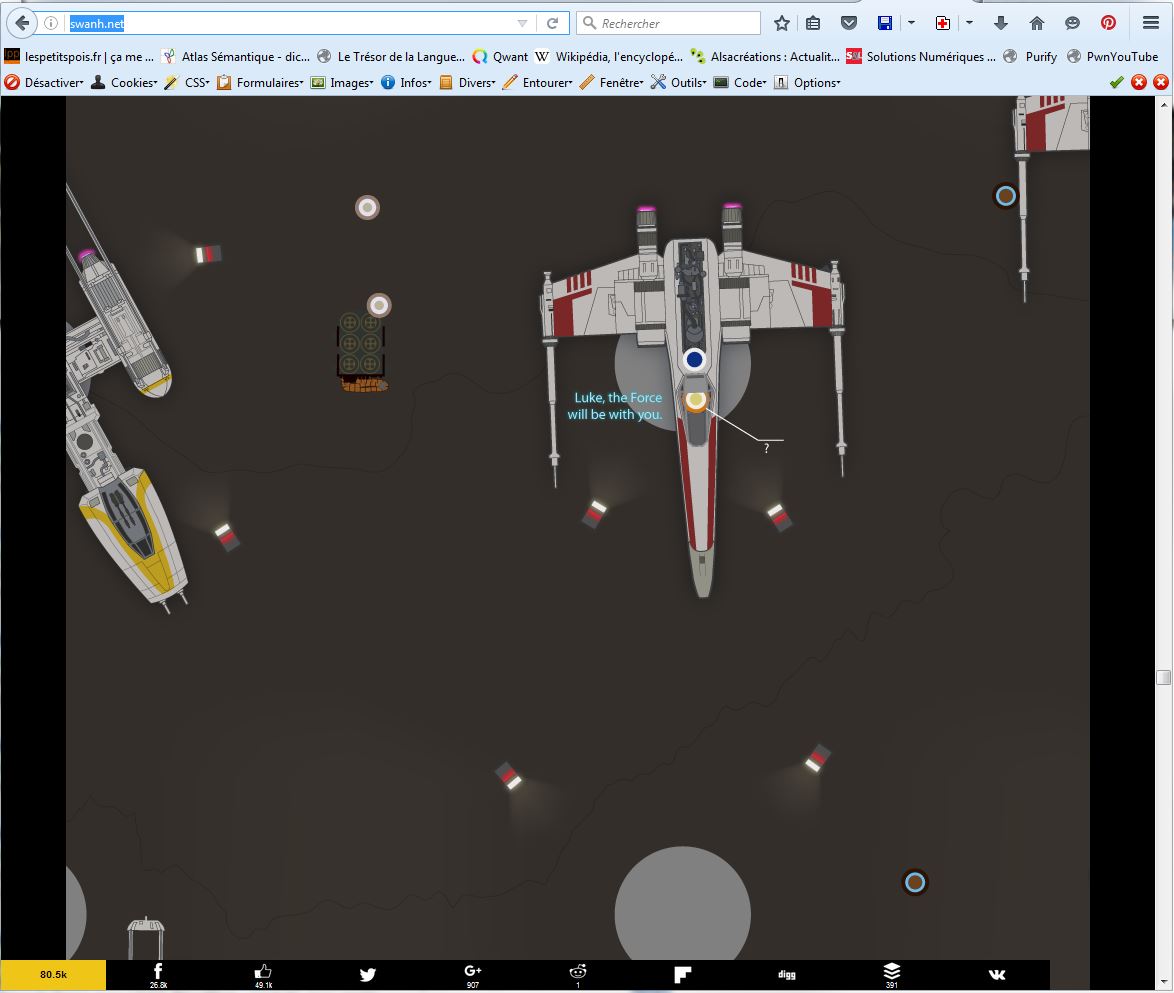This screenshot has width=1174, height=993.
Task: Click the orange hotspot on X-wing nose
Action: (x=696, y=400)
